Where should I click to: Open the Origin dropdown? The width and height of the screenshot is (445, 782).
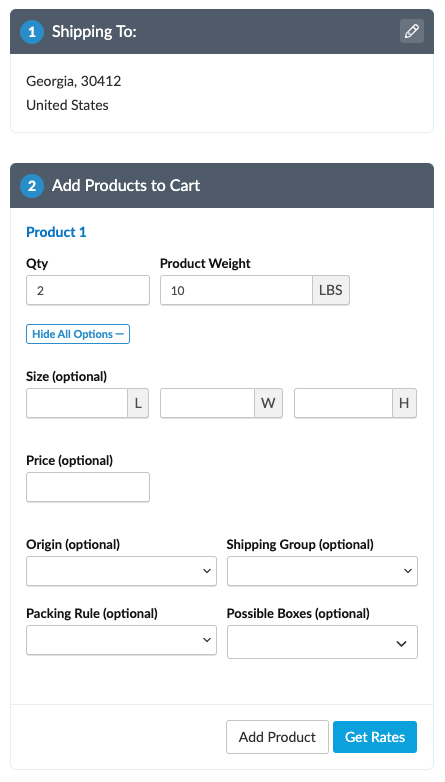pyautogui.click(x=121, y=571)
